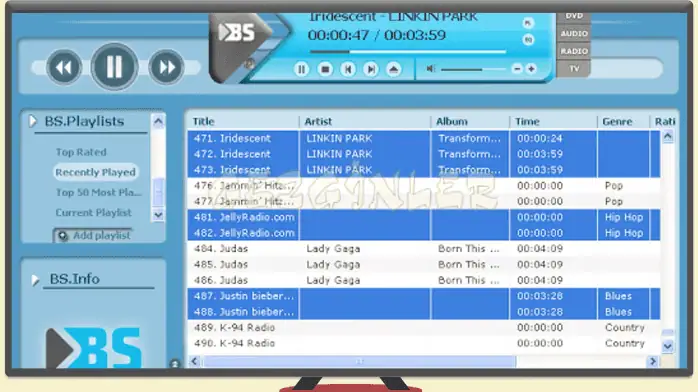Select row 477. Jammin' Hitz
The height and width of the screenshot is (392, 698).
(423, 202)
